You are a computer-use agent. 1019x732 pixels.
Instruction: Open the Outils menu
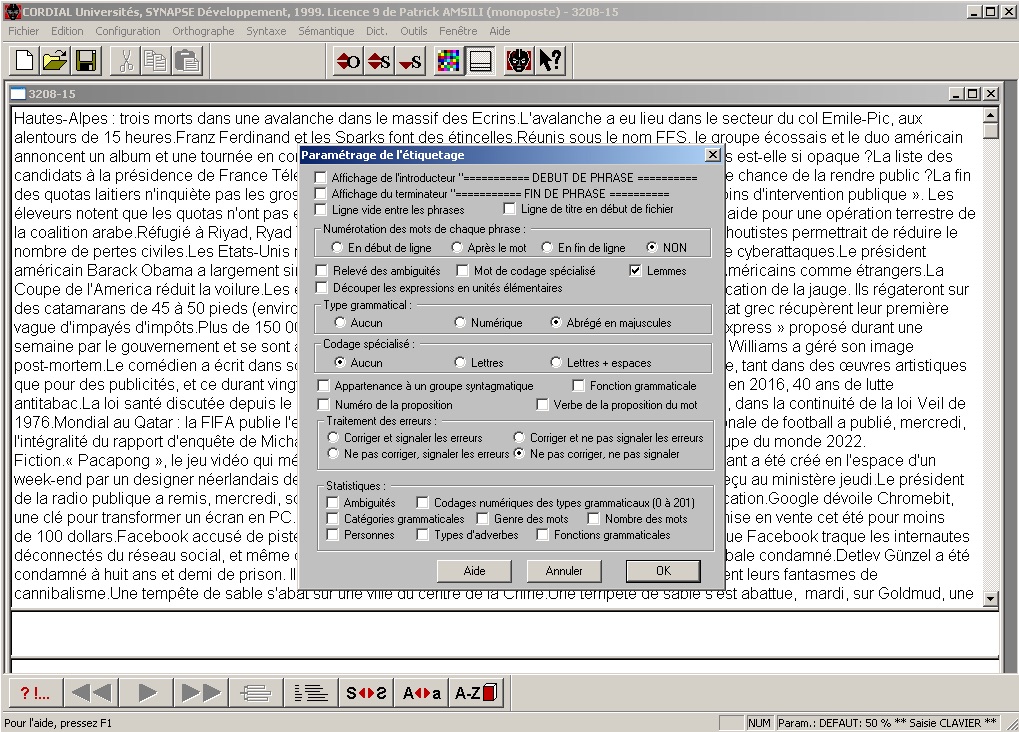(413, 31)
